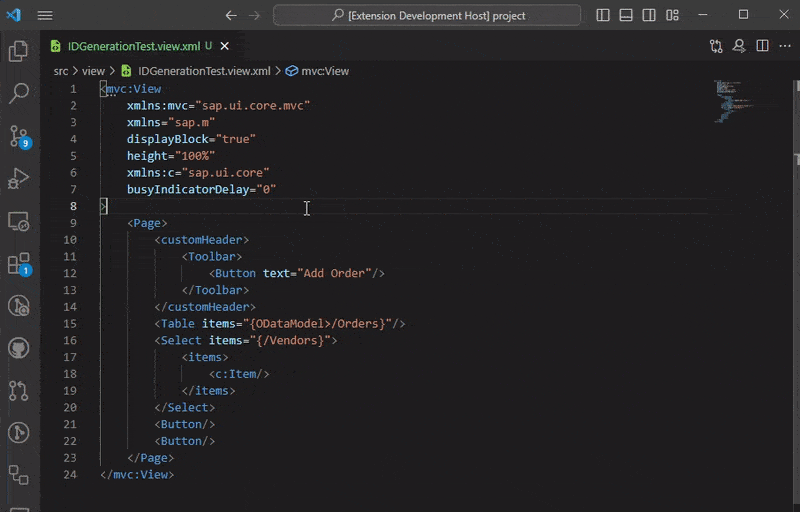The height and width of the screenshot is (512, 800).
Task: Toggle the primary side bar layout icon
Action: click(603, 15)
